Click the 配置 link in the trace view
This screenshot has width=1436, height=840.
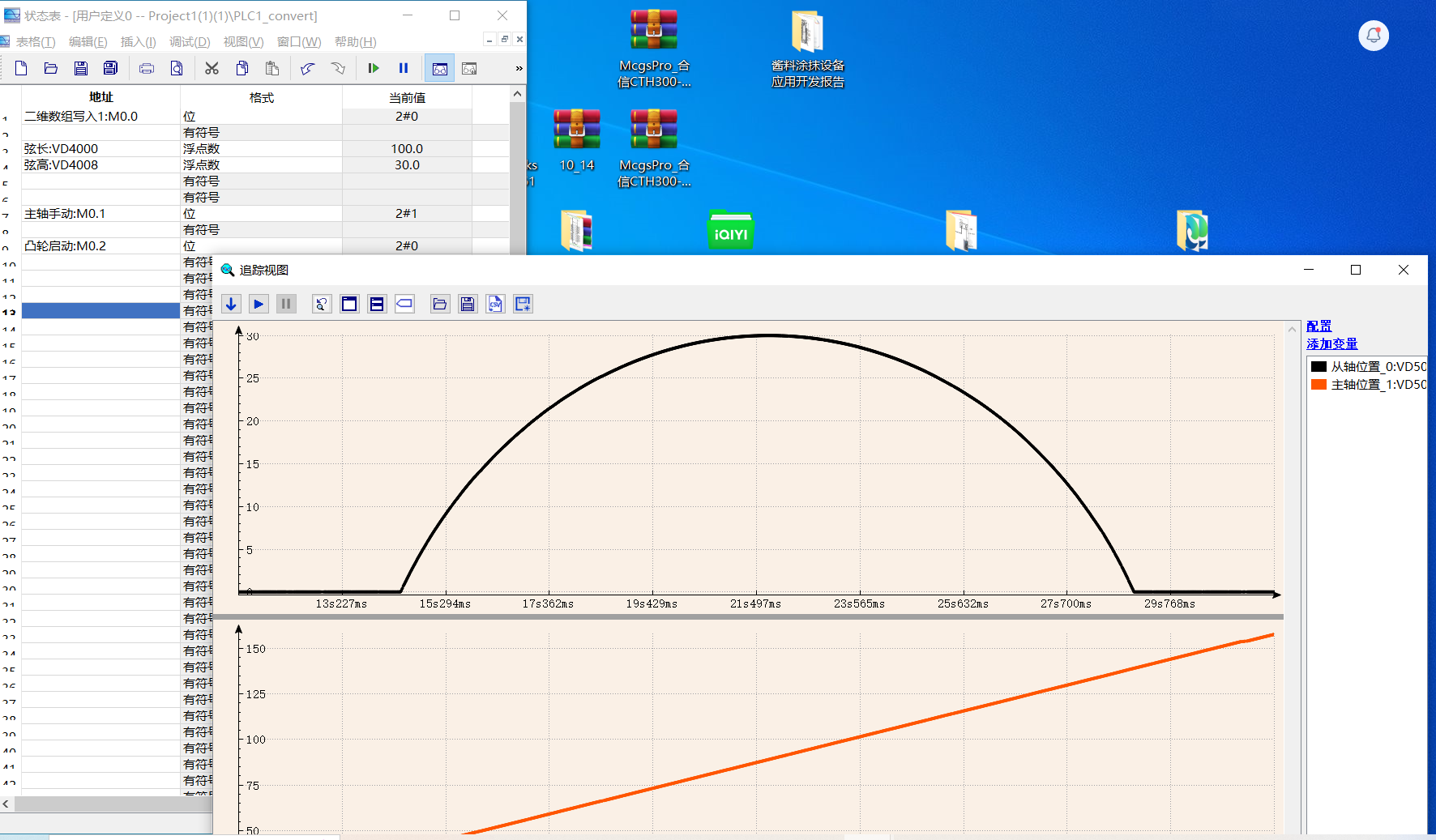click(x=1318, y=326)
